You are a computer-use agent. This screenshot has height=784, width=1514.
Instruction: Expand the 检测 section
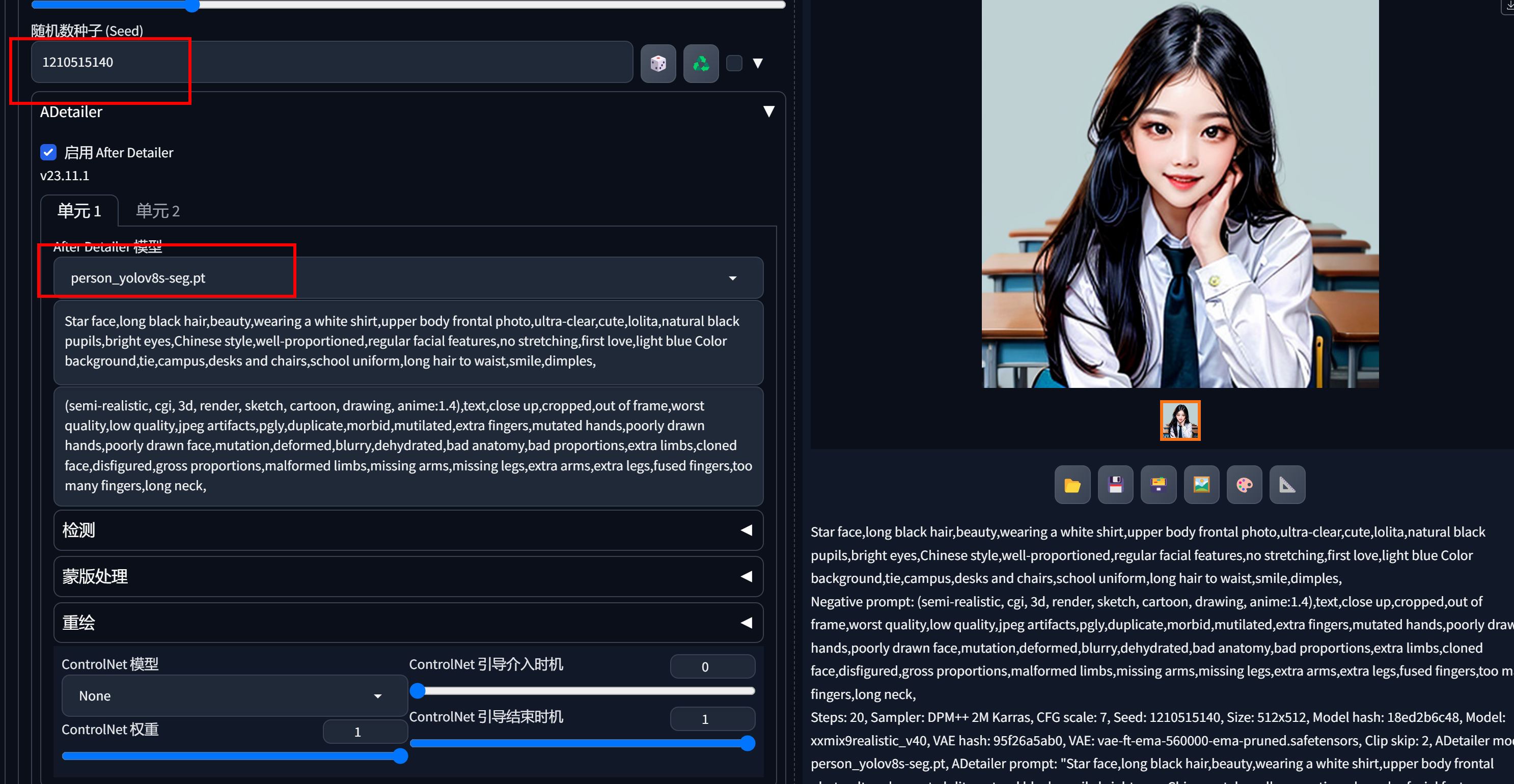[408, 530]
